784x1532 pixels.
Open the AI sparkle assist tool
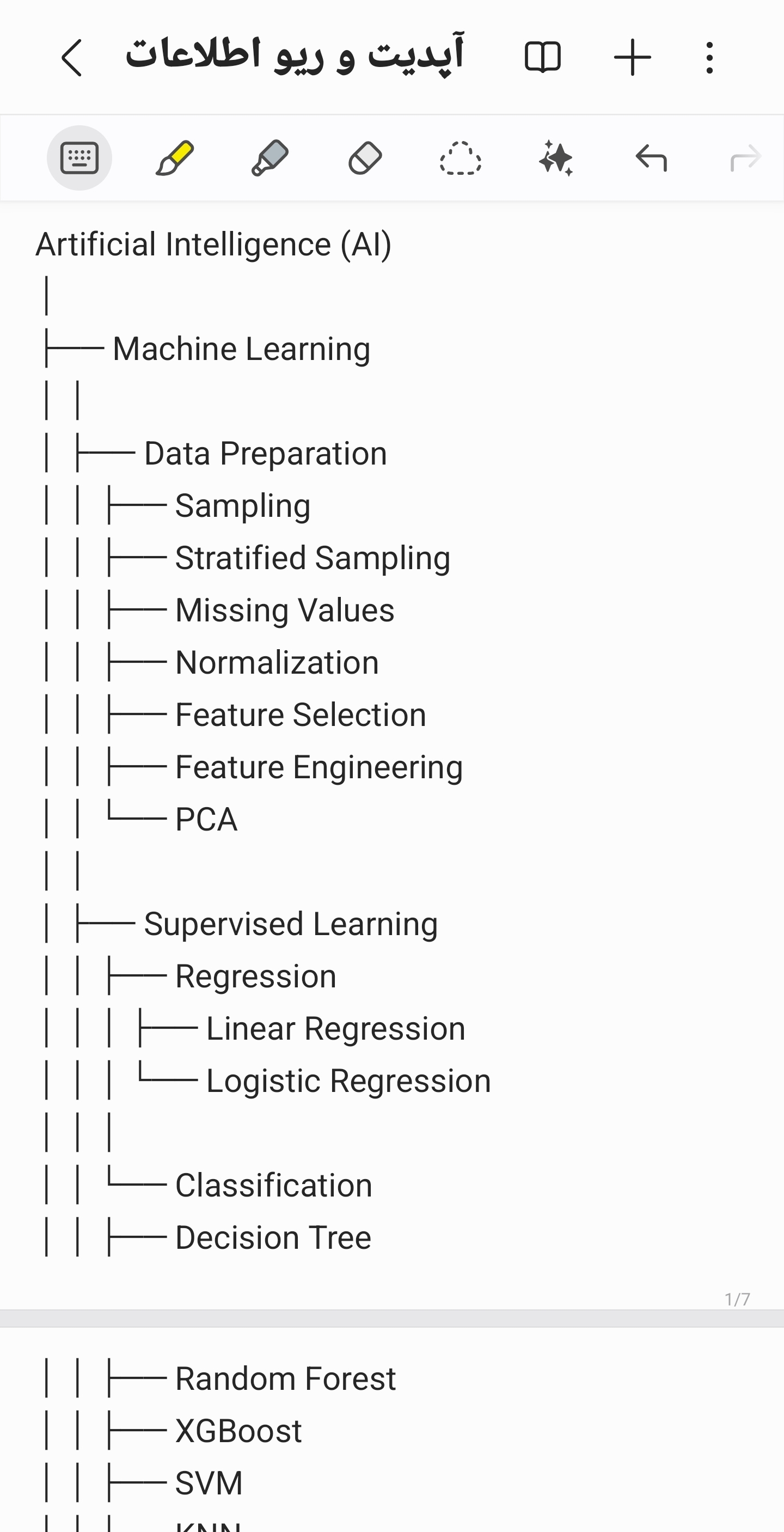pyautogui.click(x=556, y=158)
